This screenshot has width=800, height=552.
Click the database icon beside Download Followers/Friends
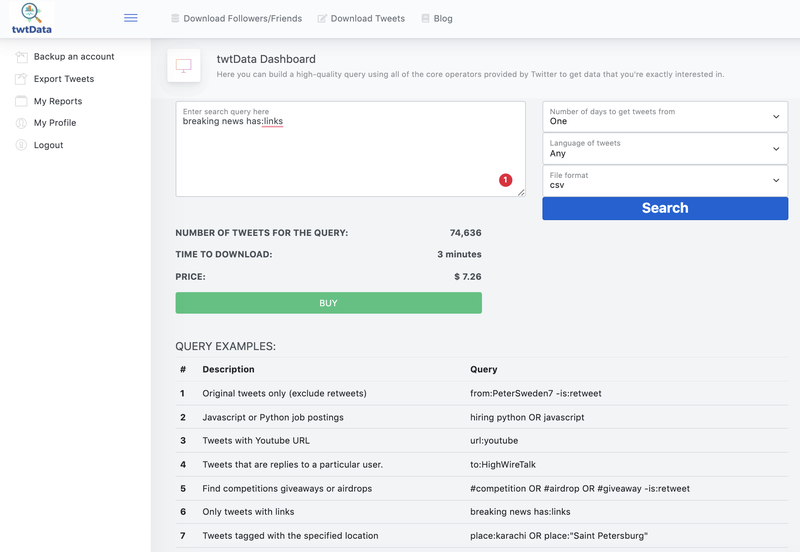pos(175,18)
